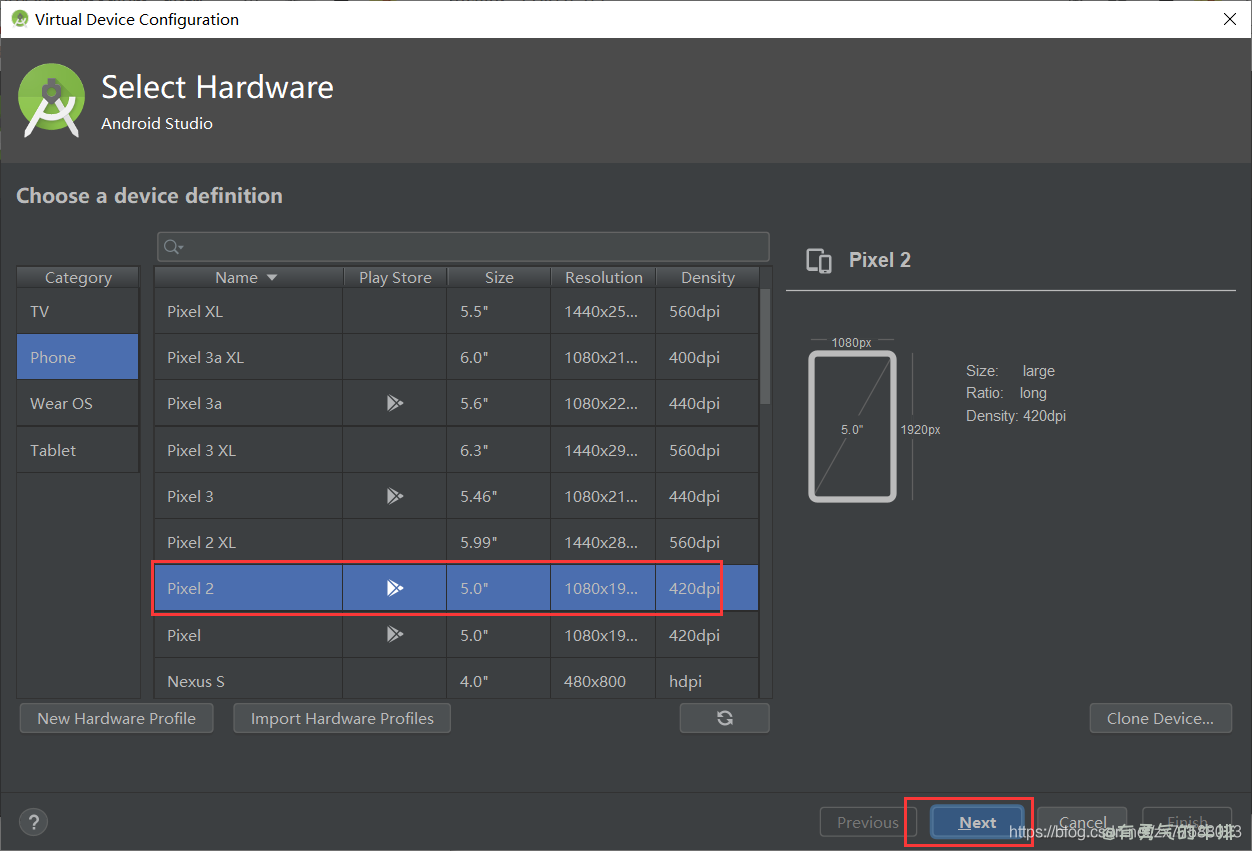Select the Phone category

pos(78,357)
